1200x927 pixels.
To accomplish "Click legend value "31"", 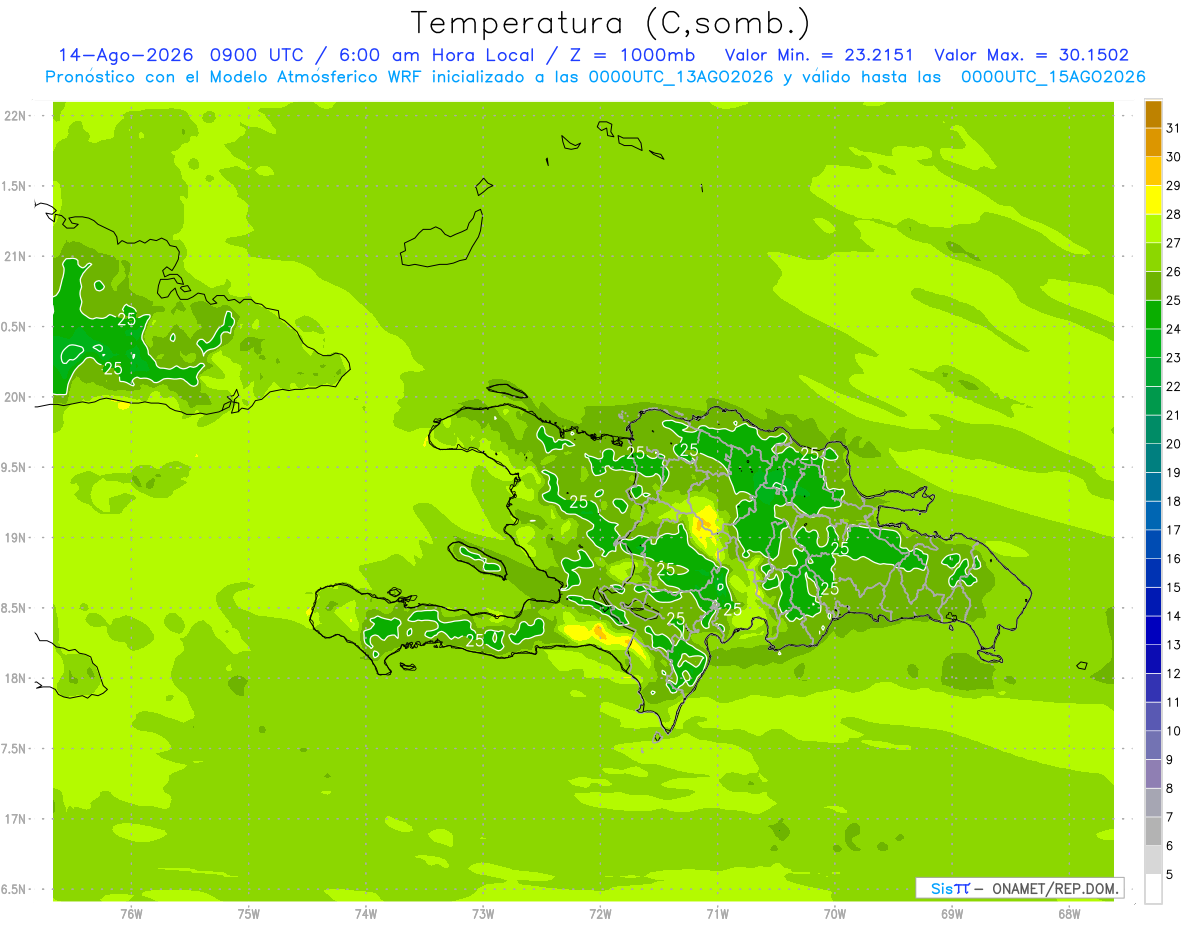I will coord(1173,128).
